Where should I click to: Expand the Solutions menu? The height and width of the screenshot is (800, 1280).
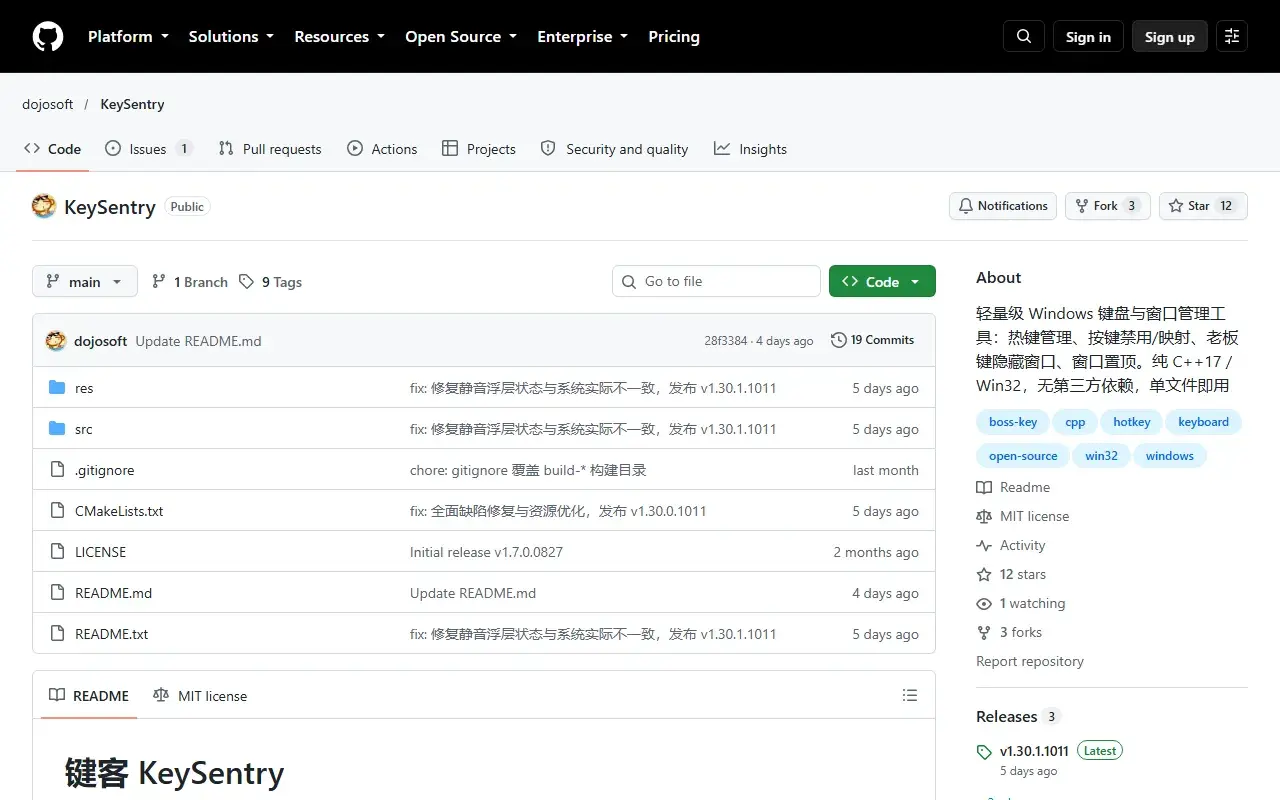tap(231, 37)
